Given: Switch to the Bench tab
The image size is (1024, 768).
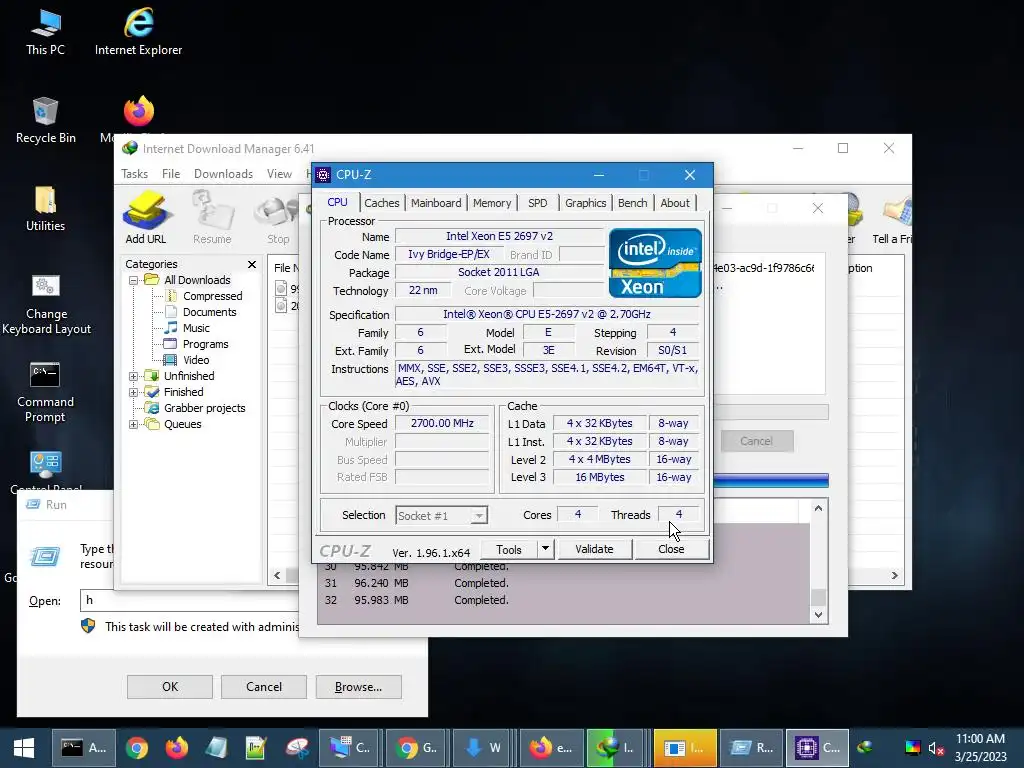Looking at the screenshot, I should tap(632, 203).
